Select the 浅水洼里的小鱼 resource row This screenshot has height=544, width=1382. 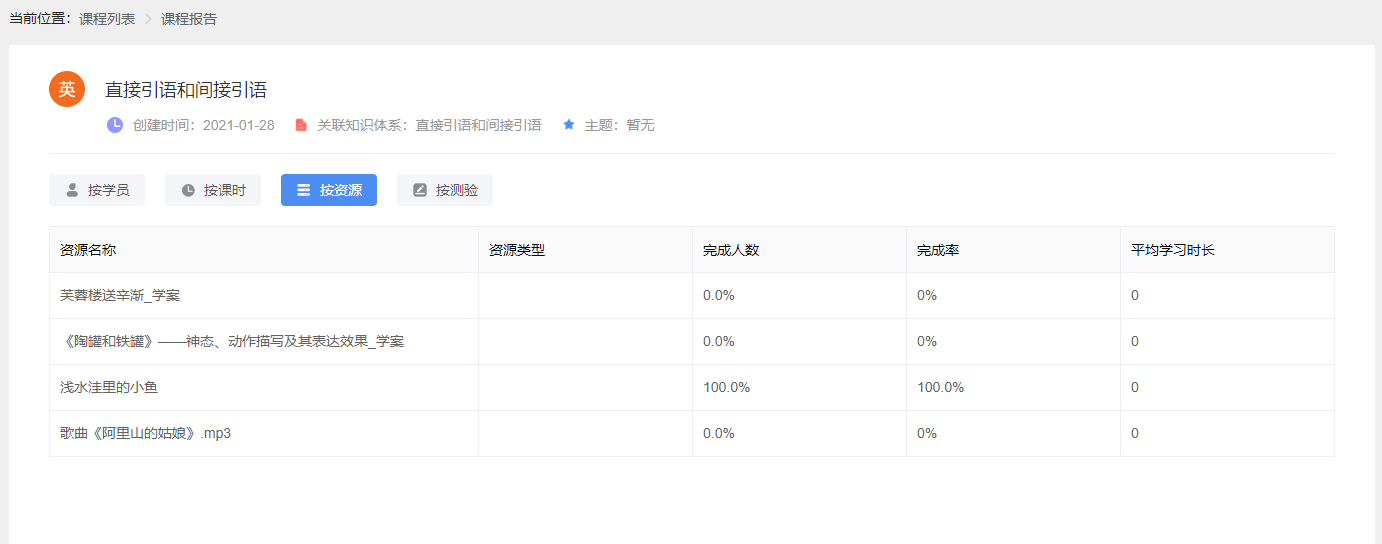pyautogui.click(x=109, y=387)
